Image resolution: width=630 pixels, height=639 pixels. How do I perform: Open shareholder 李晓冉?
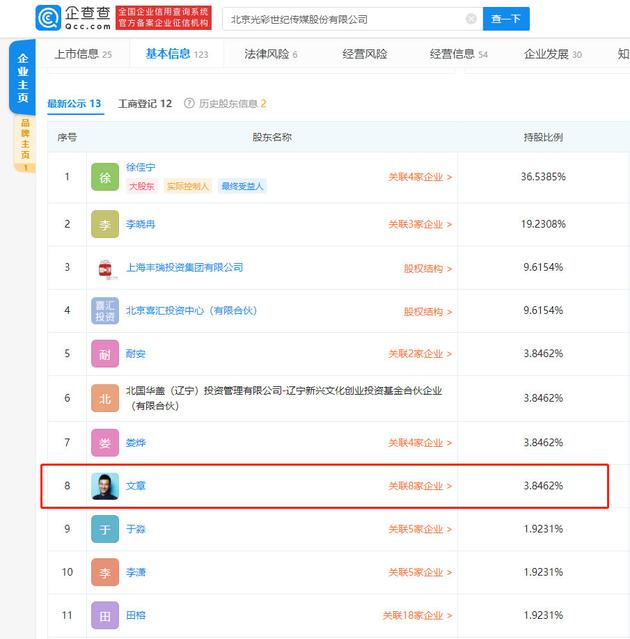click(x=141, y=224)
